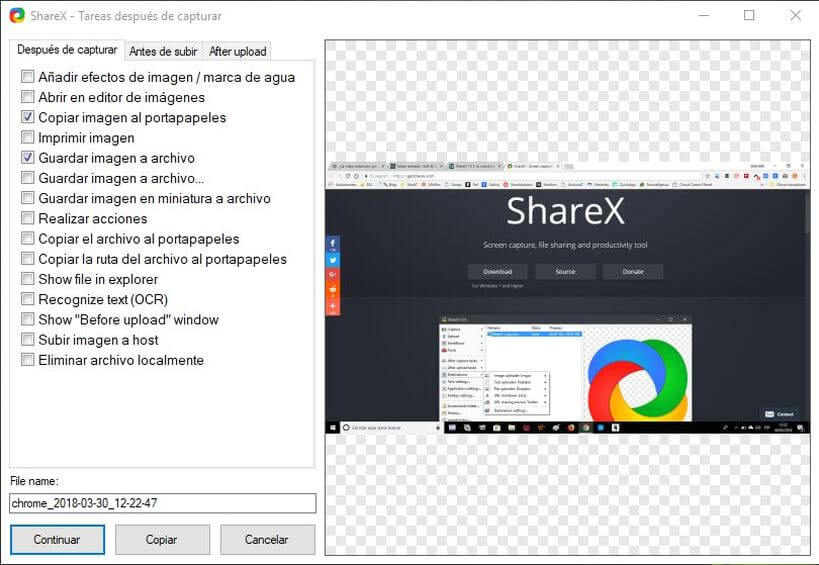Check Abrir en editor de imágenes
This screenshot has height=565, width=819.
[28, 97]
